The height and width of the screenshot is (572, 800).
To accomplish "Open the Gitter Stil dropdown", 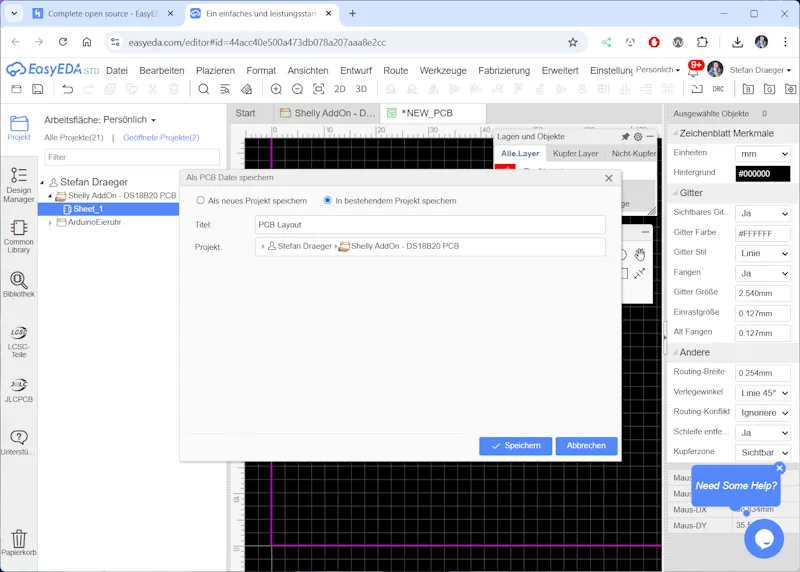I will coord(762,253).
